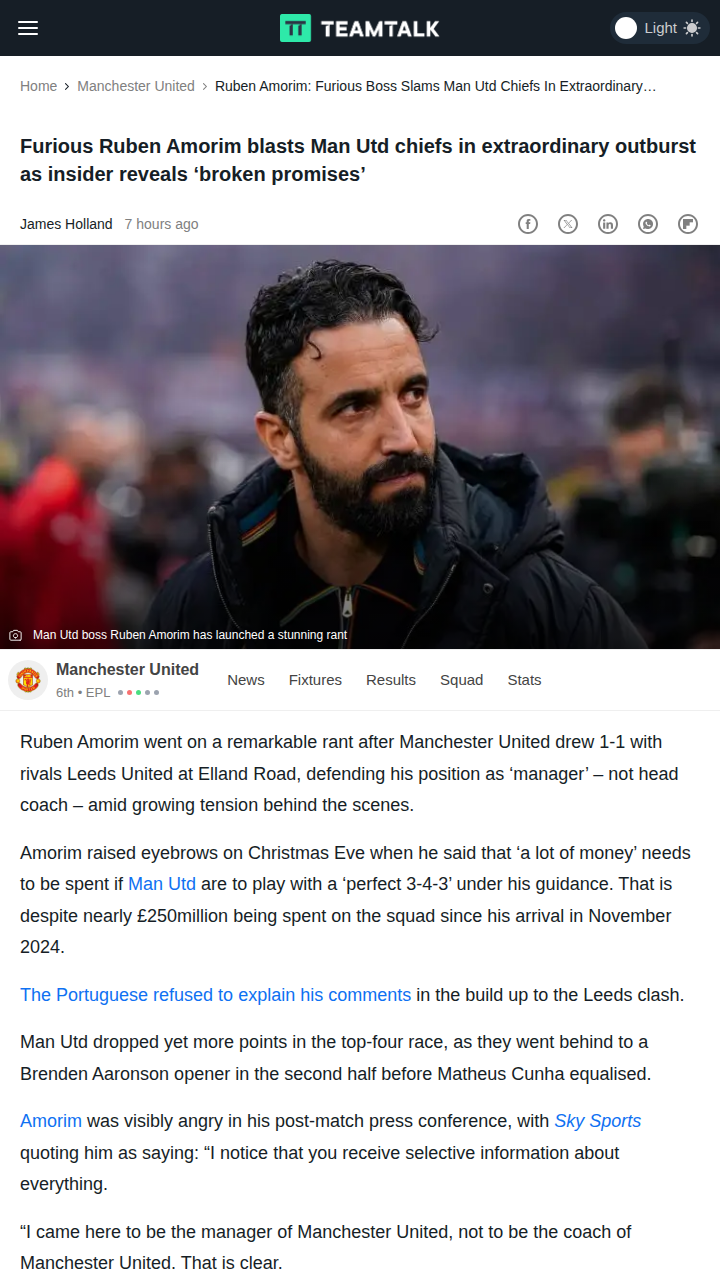Open the News tab
The image size is (720, 1280).
click(246, 680)
